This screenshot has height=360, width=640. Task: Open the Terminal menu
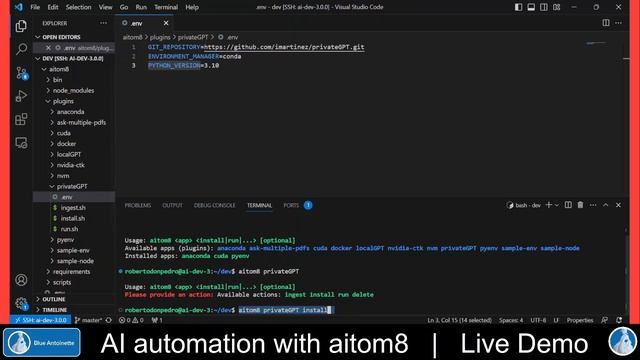pyautogui.click(x=166, y=7)
